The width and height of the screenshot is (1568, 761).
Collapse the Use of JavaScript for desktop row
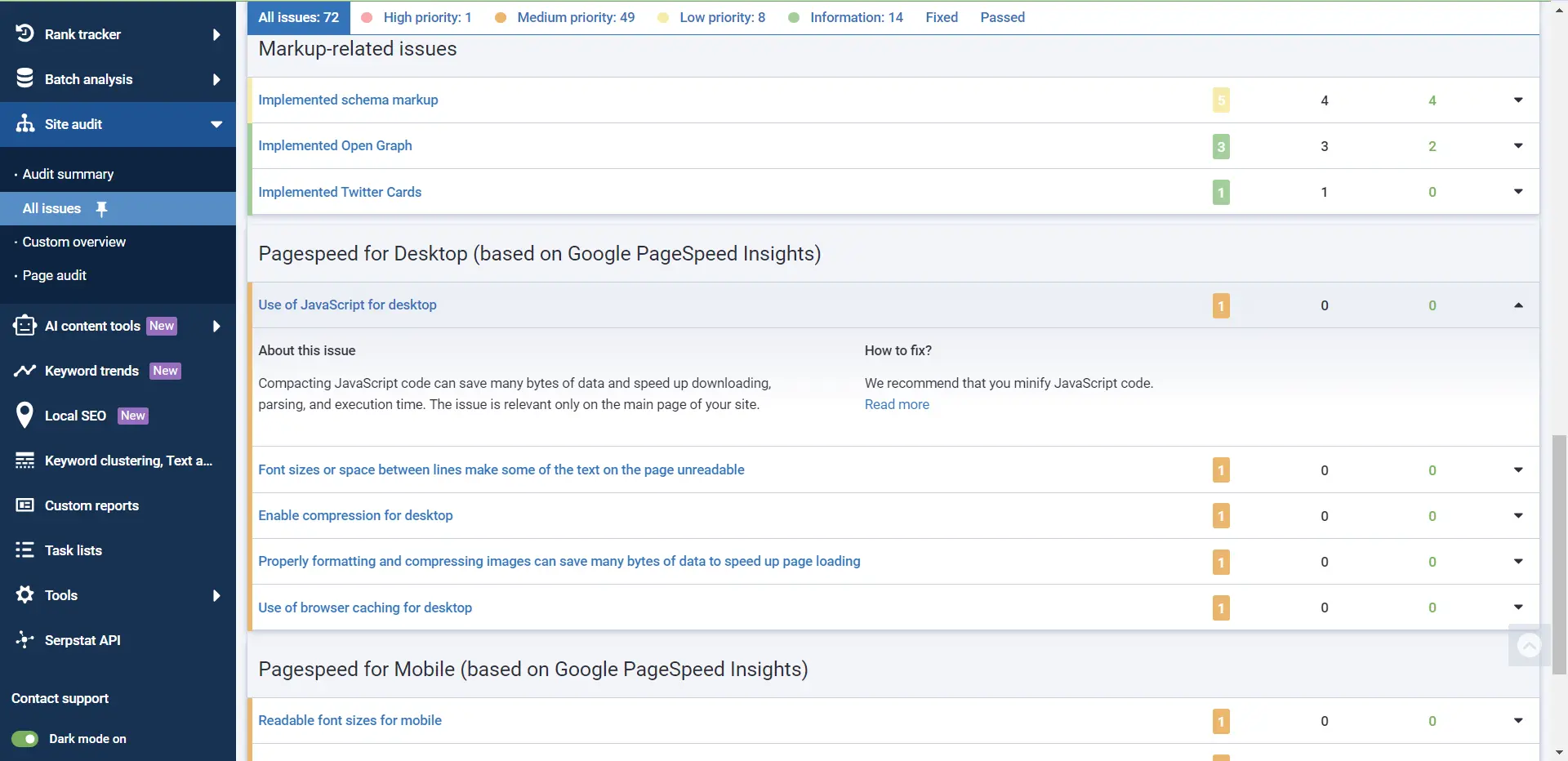[1518, 305]
